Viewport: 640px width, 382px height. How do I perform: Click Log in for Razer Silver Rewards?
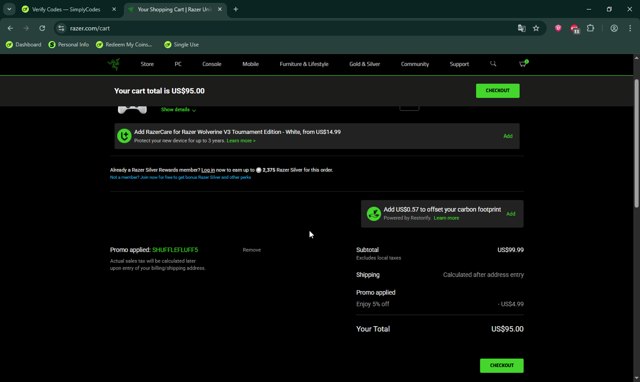point(208,170)
